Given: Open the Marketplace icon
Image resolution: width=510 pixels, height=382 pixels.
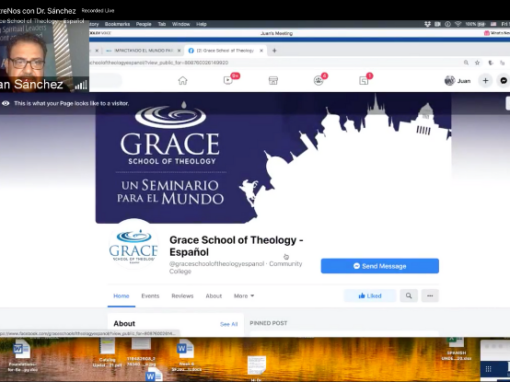Looking at the screenshot, I should click(x=273, y=81).
